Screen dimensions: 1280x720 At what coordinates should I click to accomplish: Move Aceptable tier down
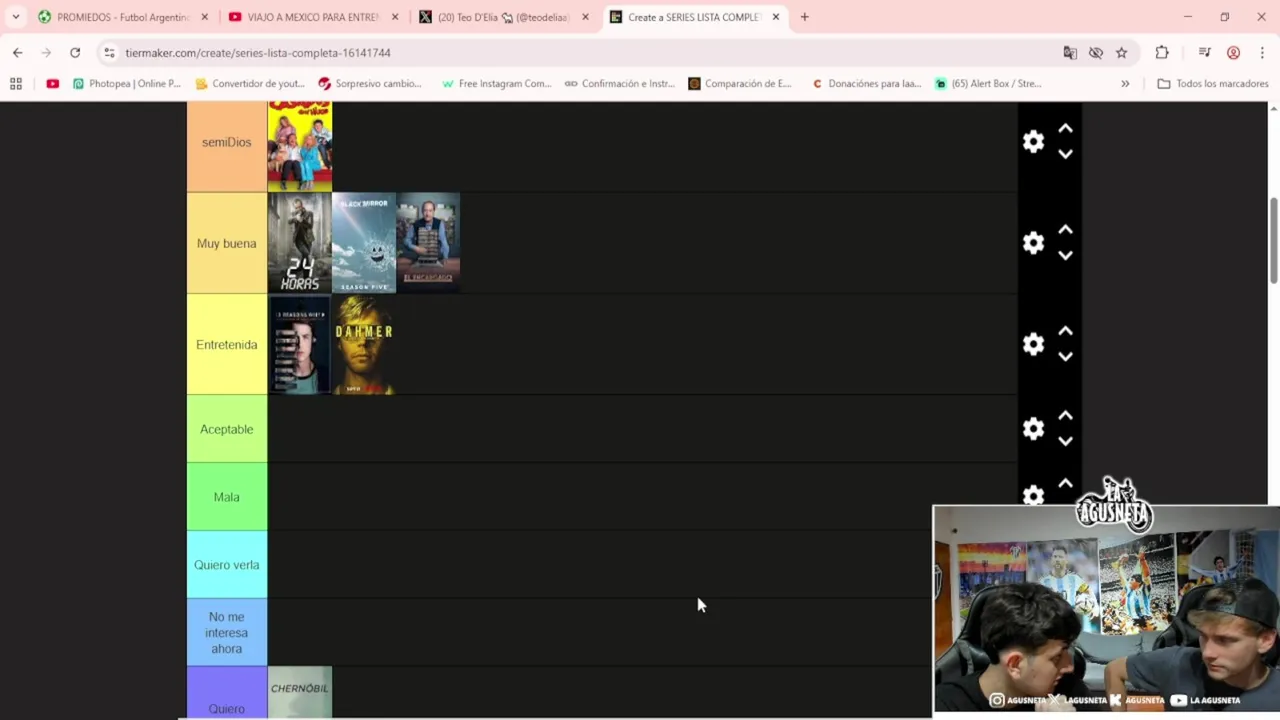1065,441
